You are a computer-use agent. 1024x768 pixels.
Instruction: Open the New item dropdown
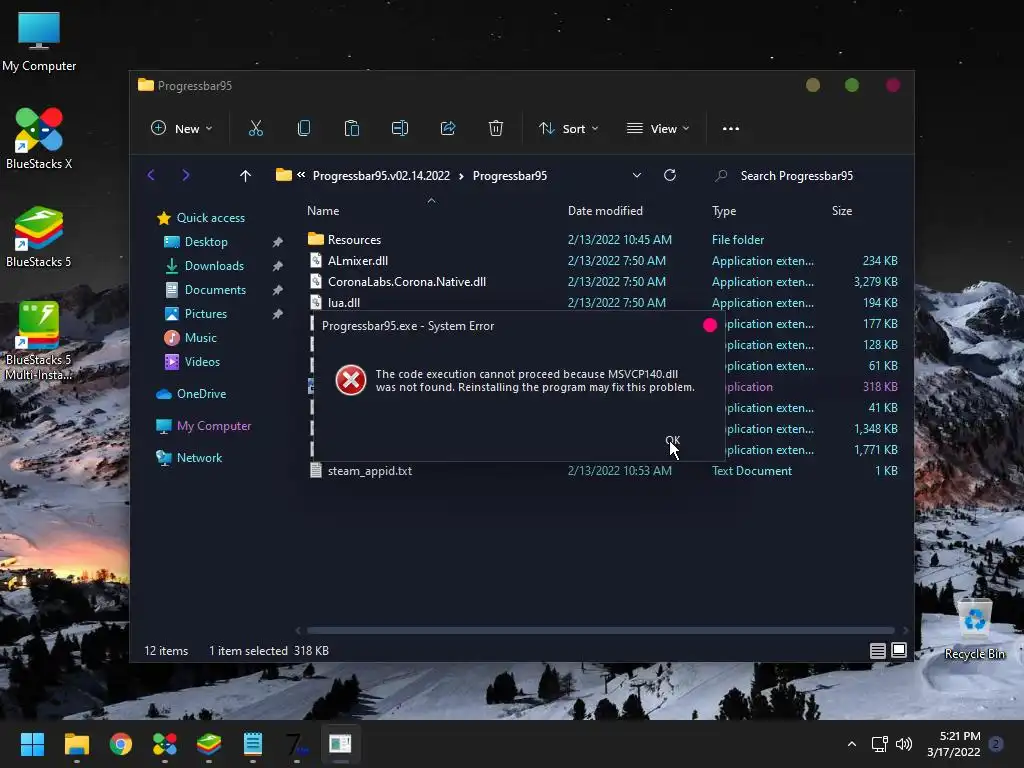pos(181,129)
